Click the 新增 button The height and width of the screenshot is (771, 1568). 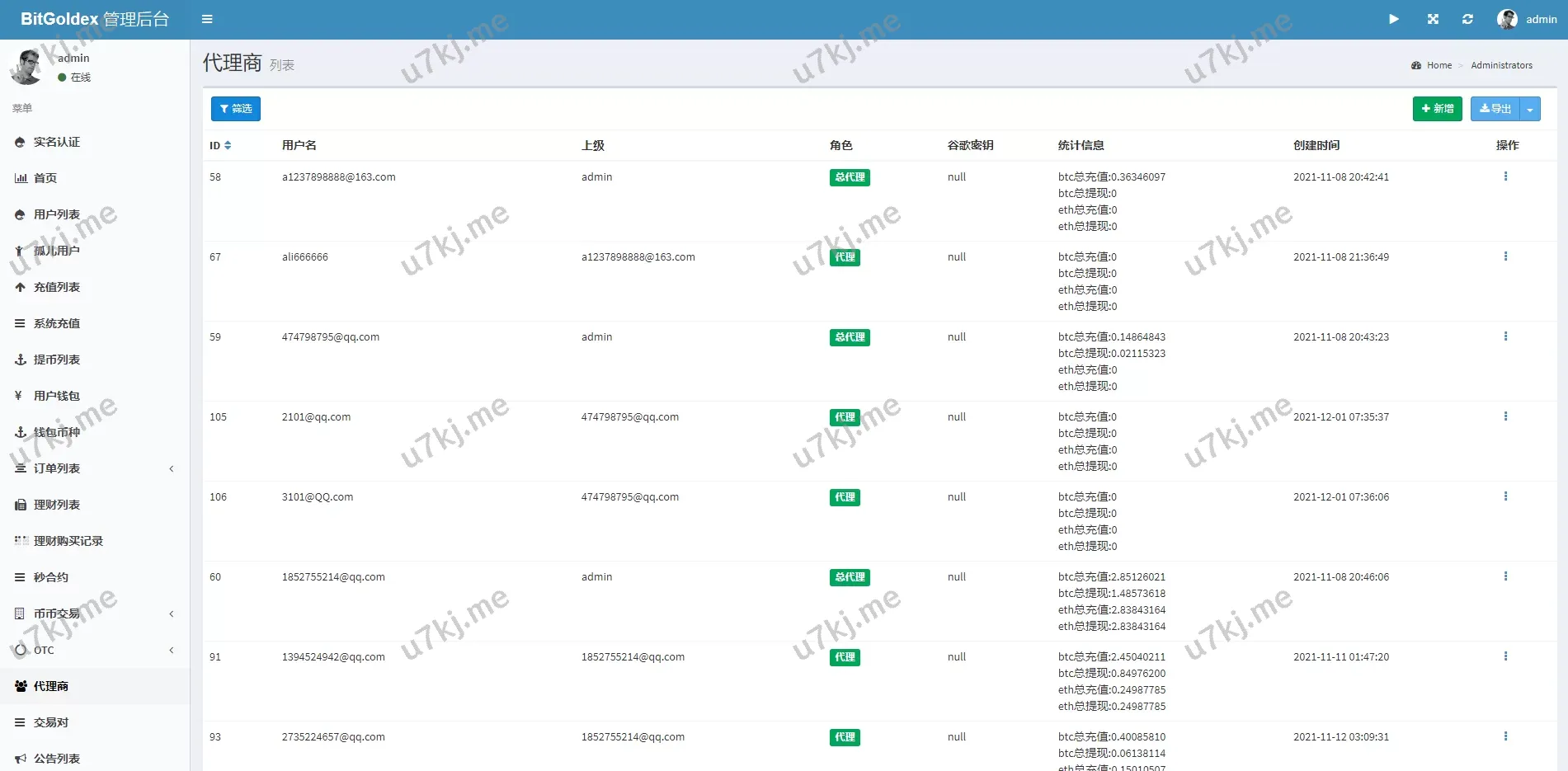click(1437, 108)
